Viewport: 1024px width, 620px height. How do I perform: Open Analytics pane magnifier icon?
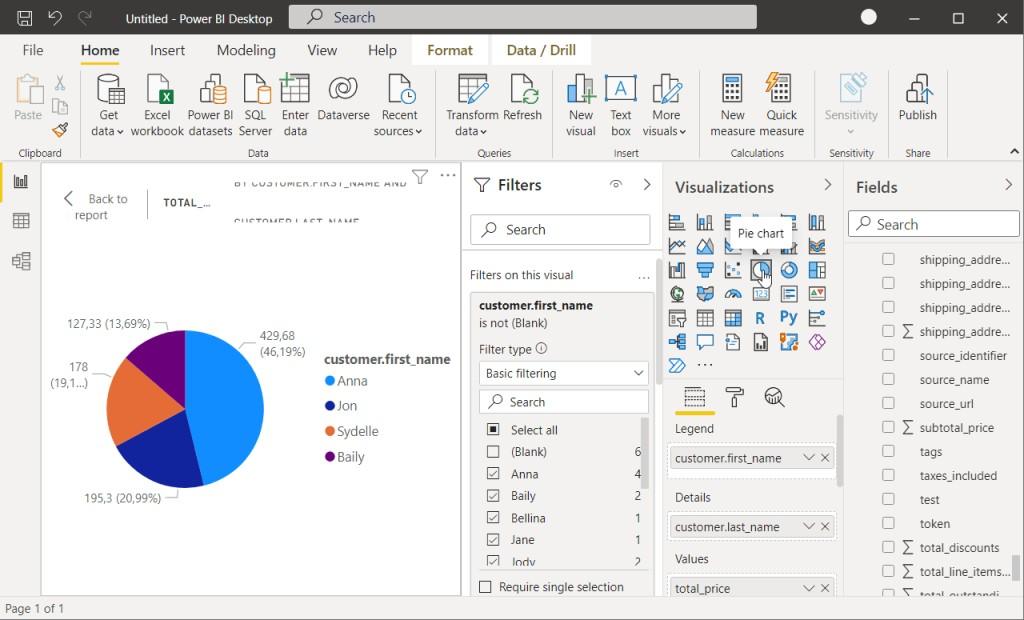[x=774, y=397]
